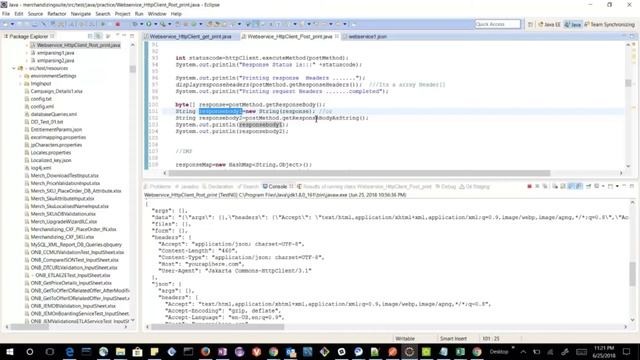
Task: Select Locales.properties in Package Explorer
Action: (x=50, y=153)
